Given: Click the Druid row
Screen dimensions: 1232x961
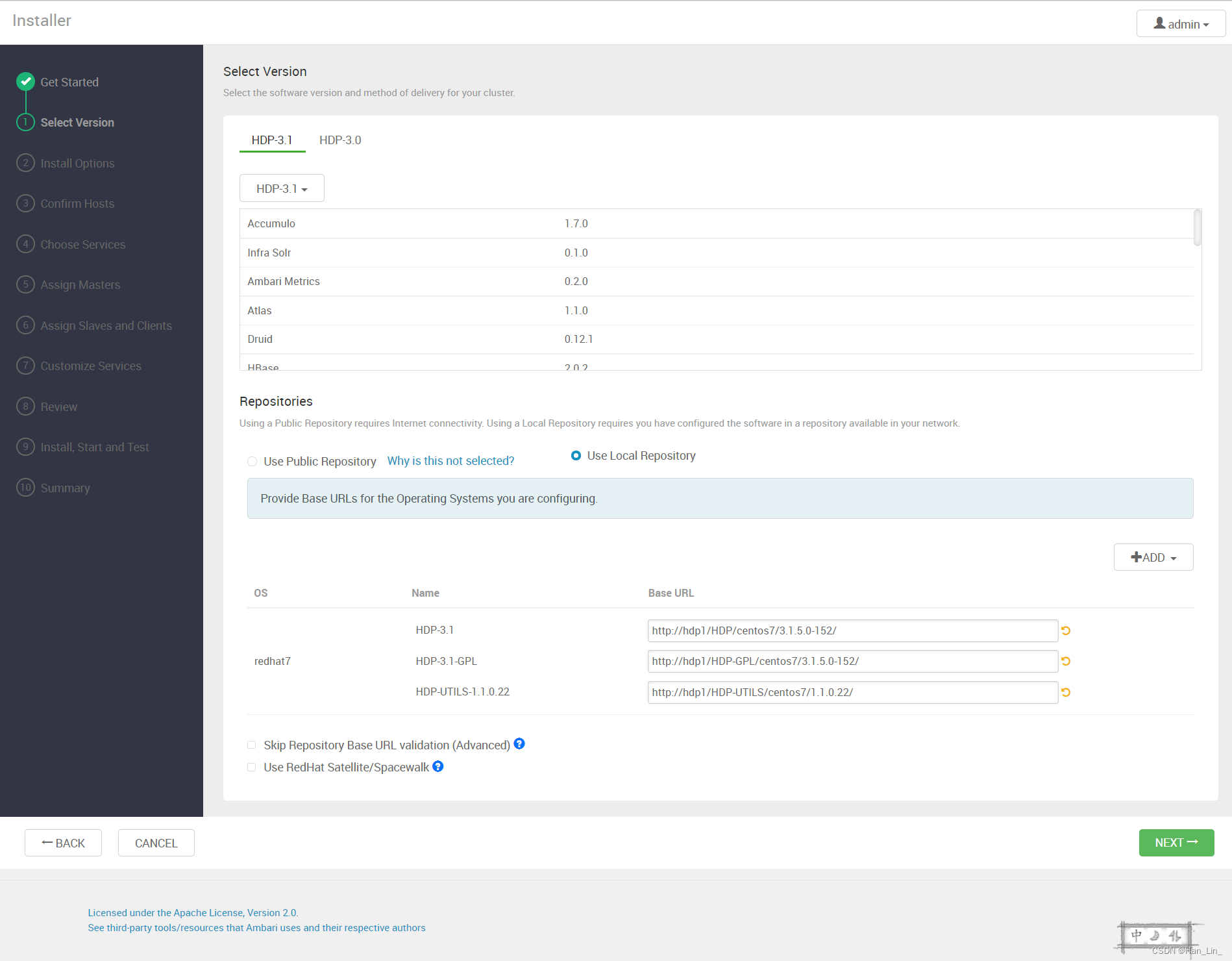Looking at the screenshot, I should coord(717,339).
